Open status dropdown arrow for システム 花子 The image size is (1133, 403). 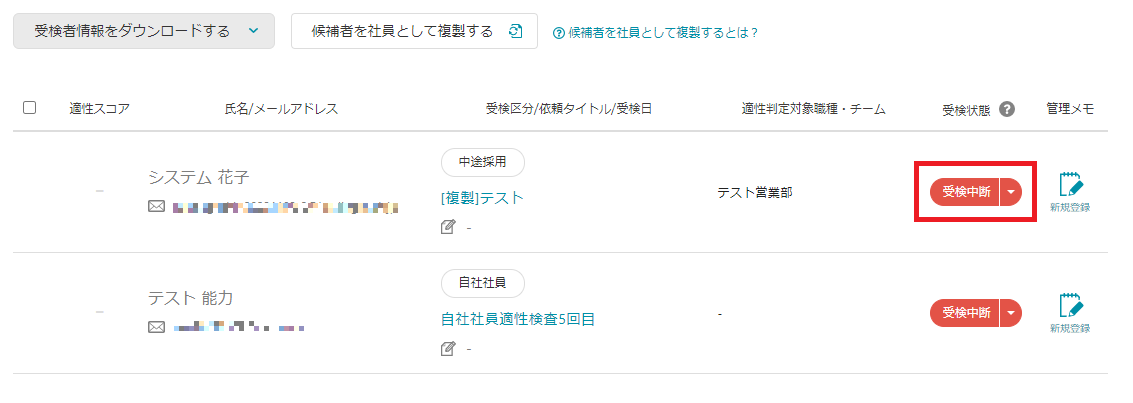tap(1011, 192)
